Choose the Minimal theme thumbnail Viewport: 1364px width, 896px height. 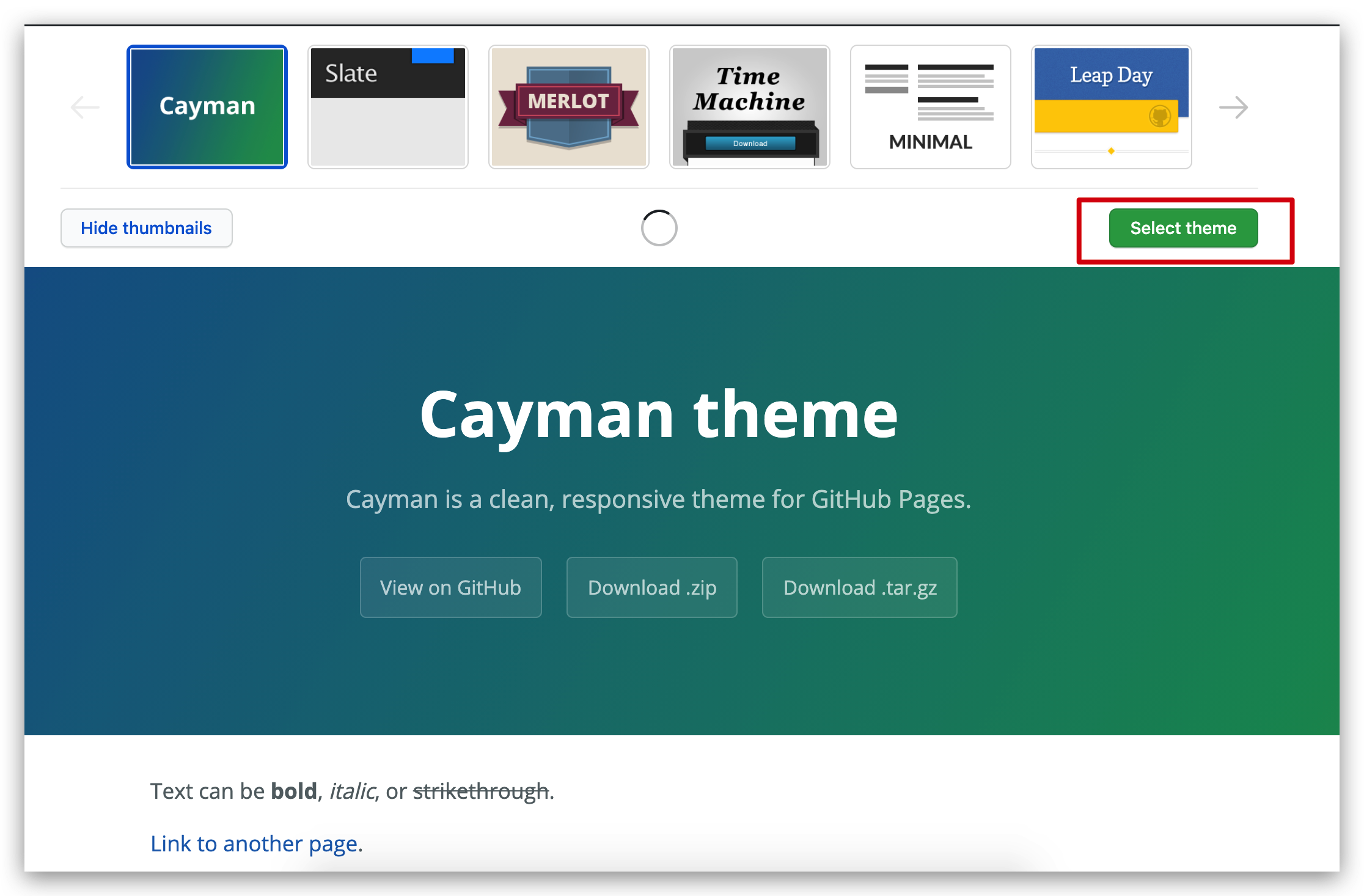coord(930,107)
